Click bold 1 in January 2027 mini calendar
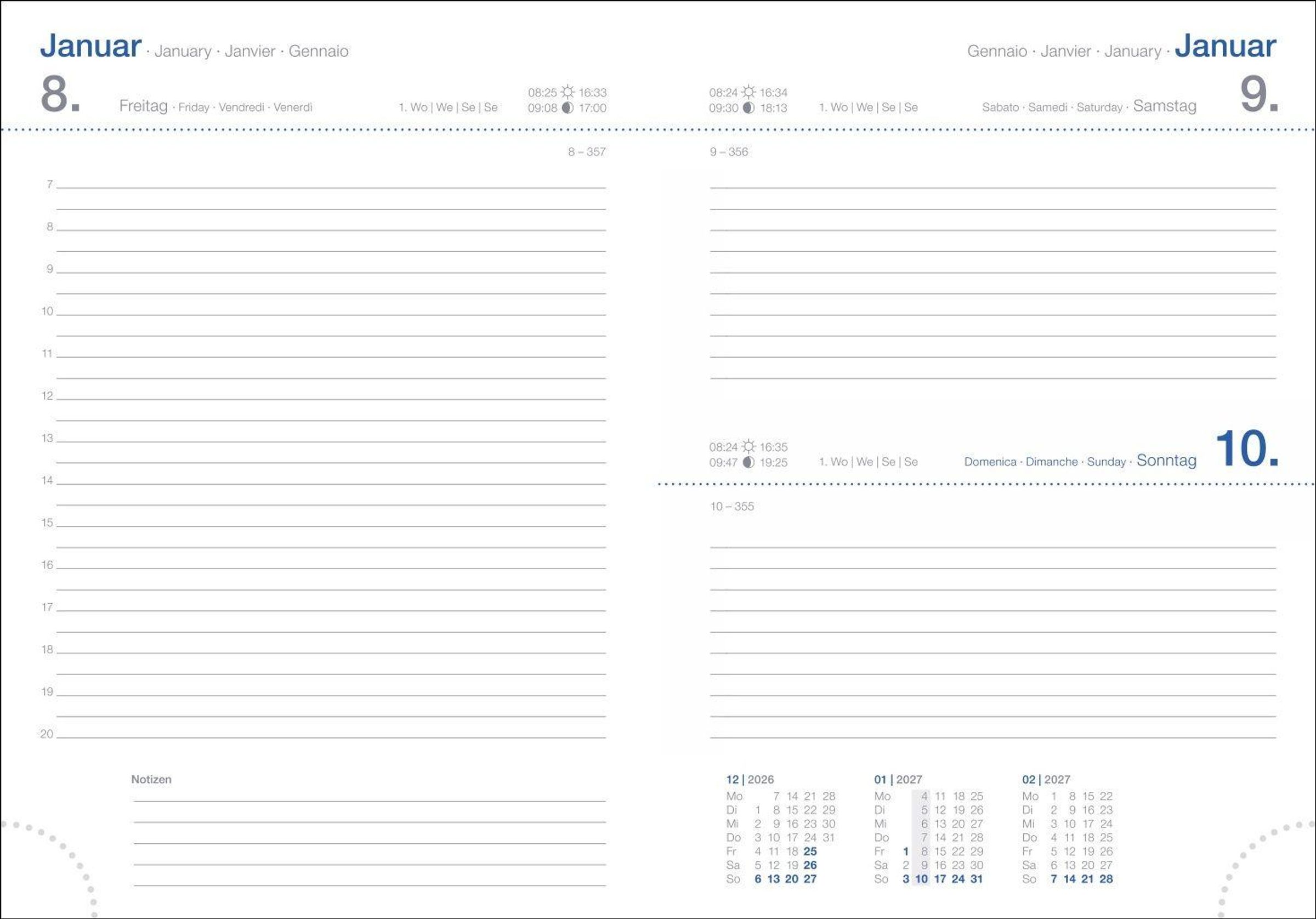The image size is (1316, 919). coord(906,852)
